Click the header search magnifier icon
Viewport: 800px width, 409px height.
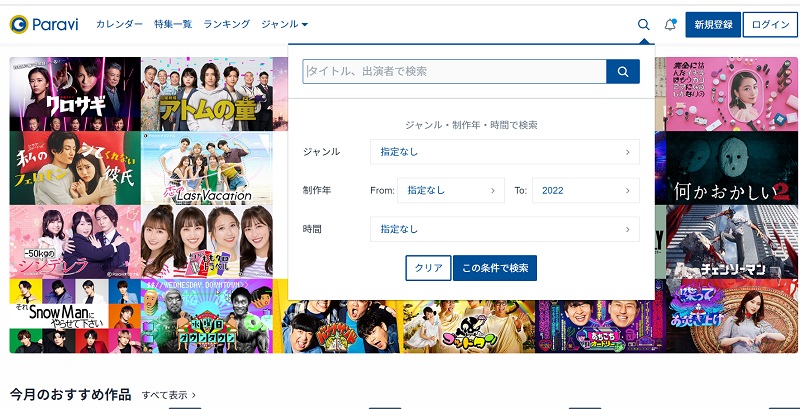click(643, 24)
